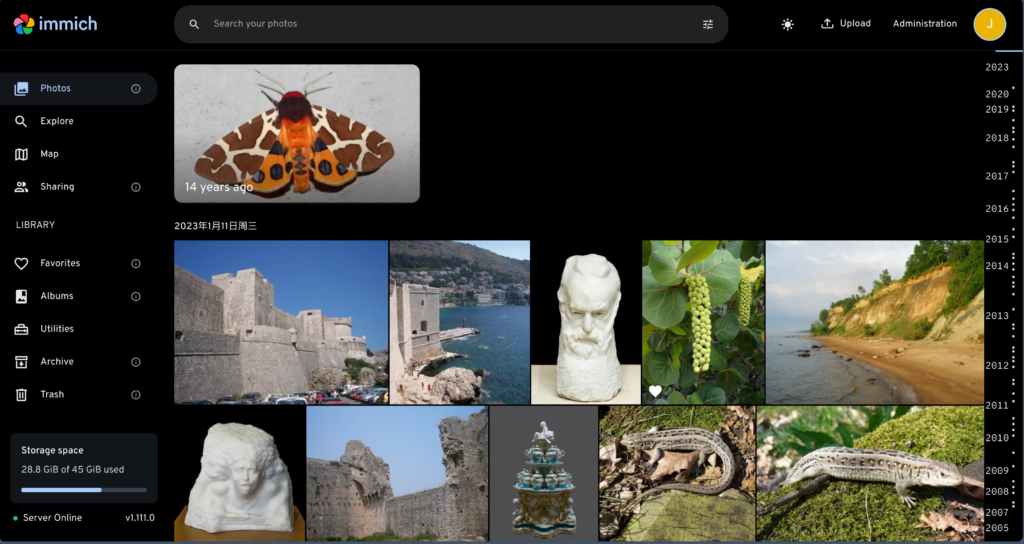Click info icon next to Archive

136,362
